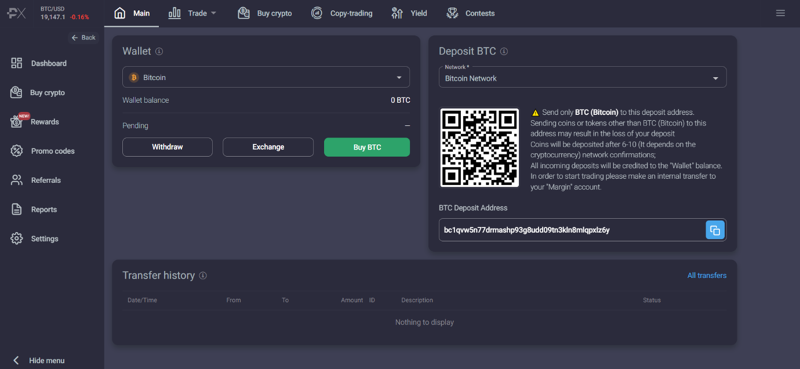Open Reports in the sidebar menu

coord(44,209)
